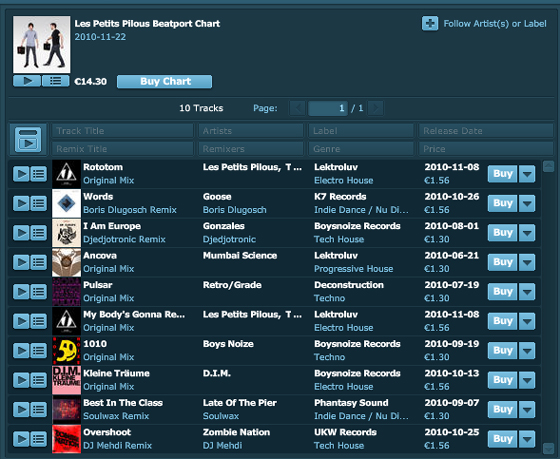560x459 pixels.
Task: Open Les Petits Pilous chart cover image
Action: tap(42, 45)
